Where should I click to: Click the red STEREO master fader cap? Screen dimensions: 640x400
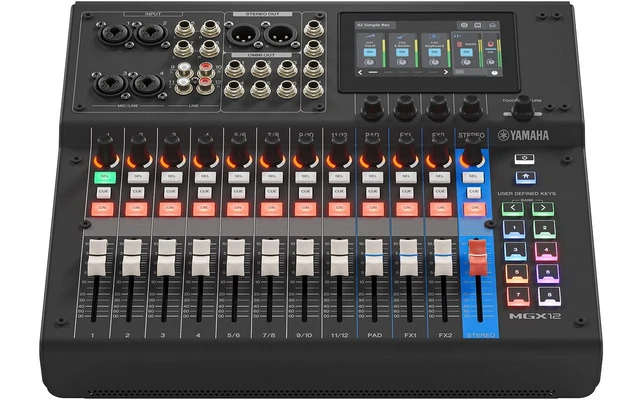pyautogui.click(x=478, y=258)
